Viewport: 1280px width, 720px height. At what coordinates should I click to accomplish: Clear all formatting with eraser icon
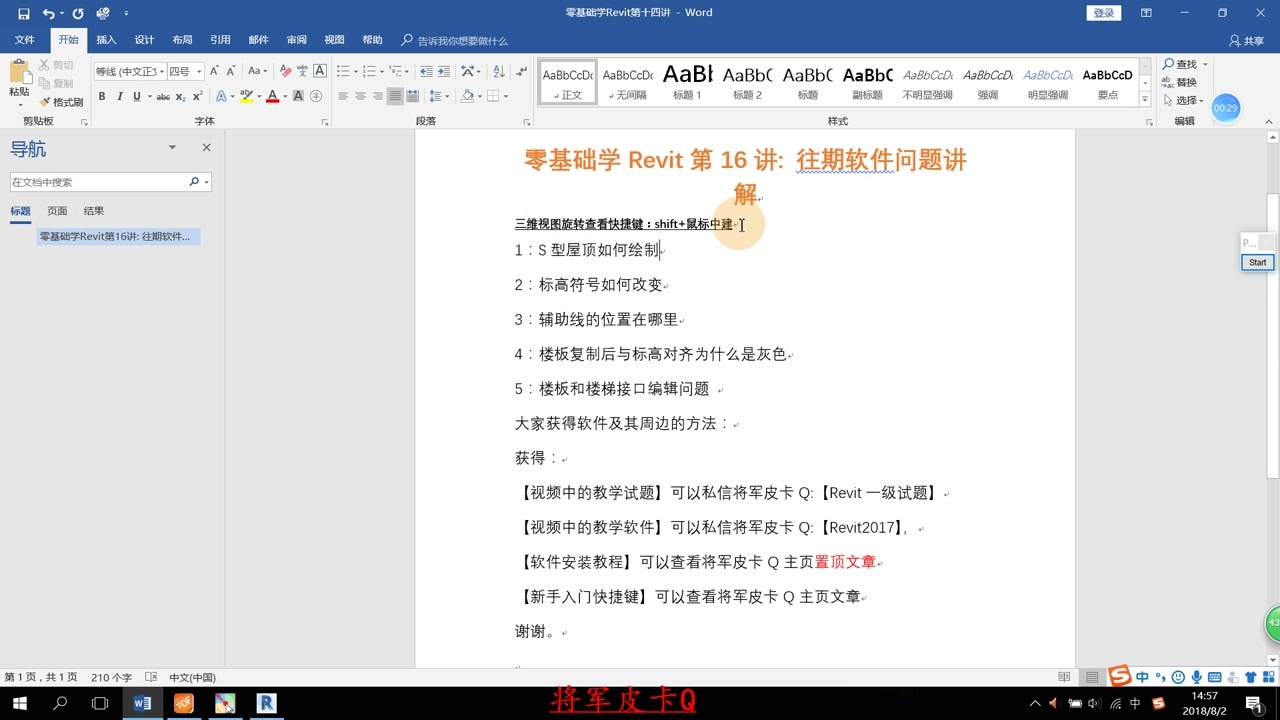pos(286,71)
